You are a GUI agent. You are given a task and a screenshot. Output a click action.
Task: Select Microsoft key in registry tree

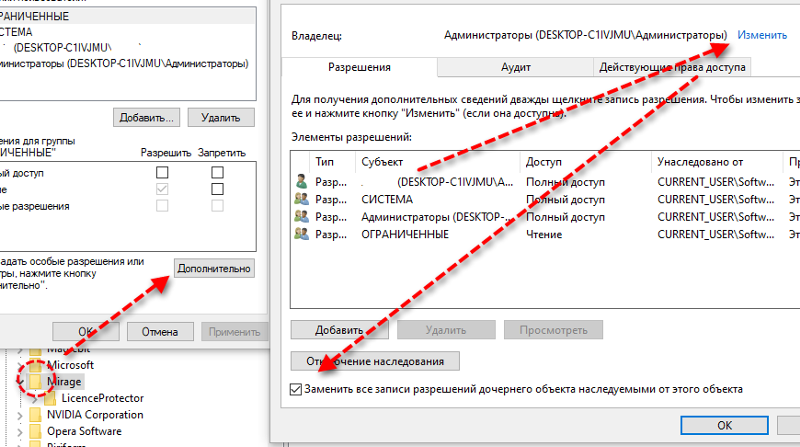70,365
